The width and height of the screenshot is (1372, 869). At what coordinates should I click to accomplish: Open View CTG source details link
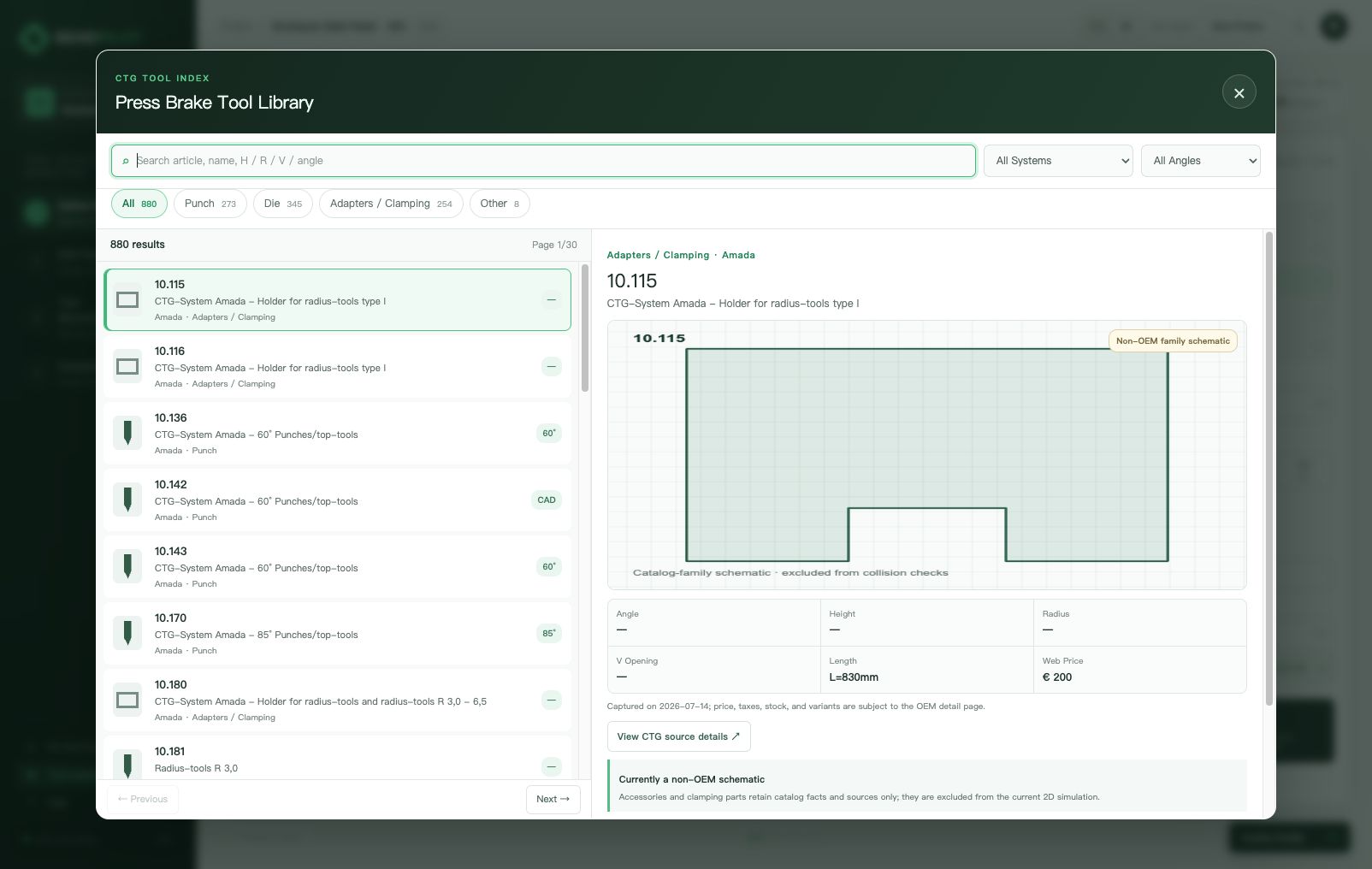point(678,736)
